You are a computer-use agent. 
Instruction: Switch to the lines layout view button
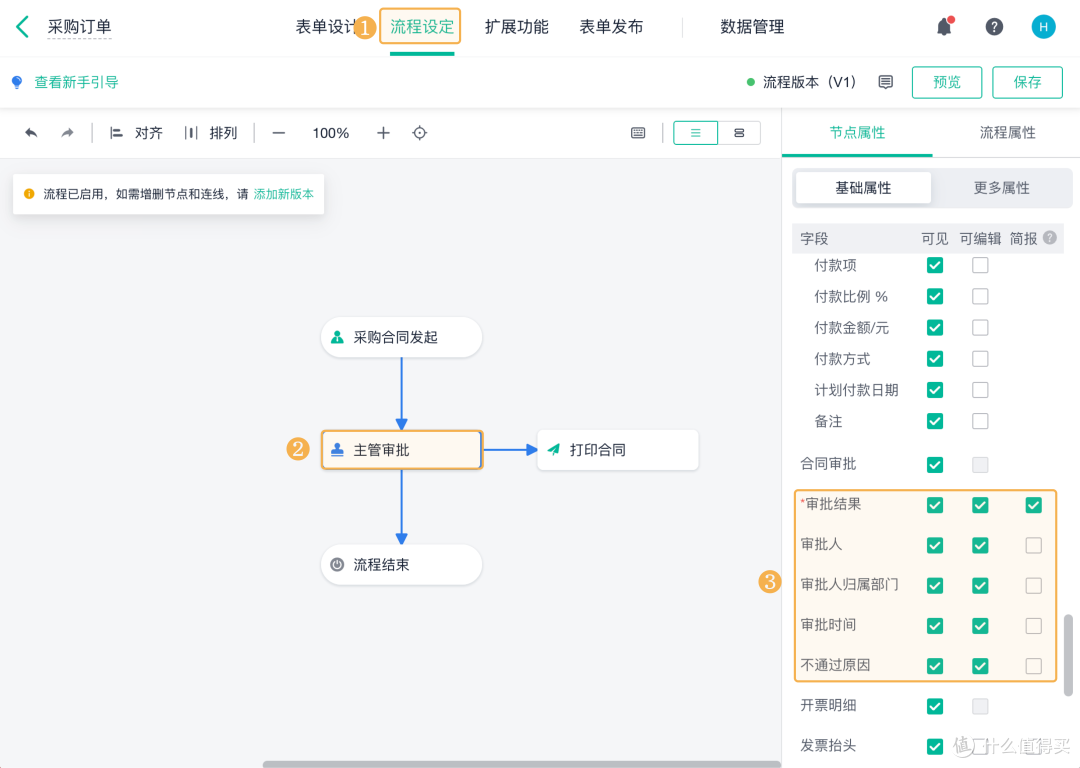[x=695, y=133]
